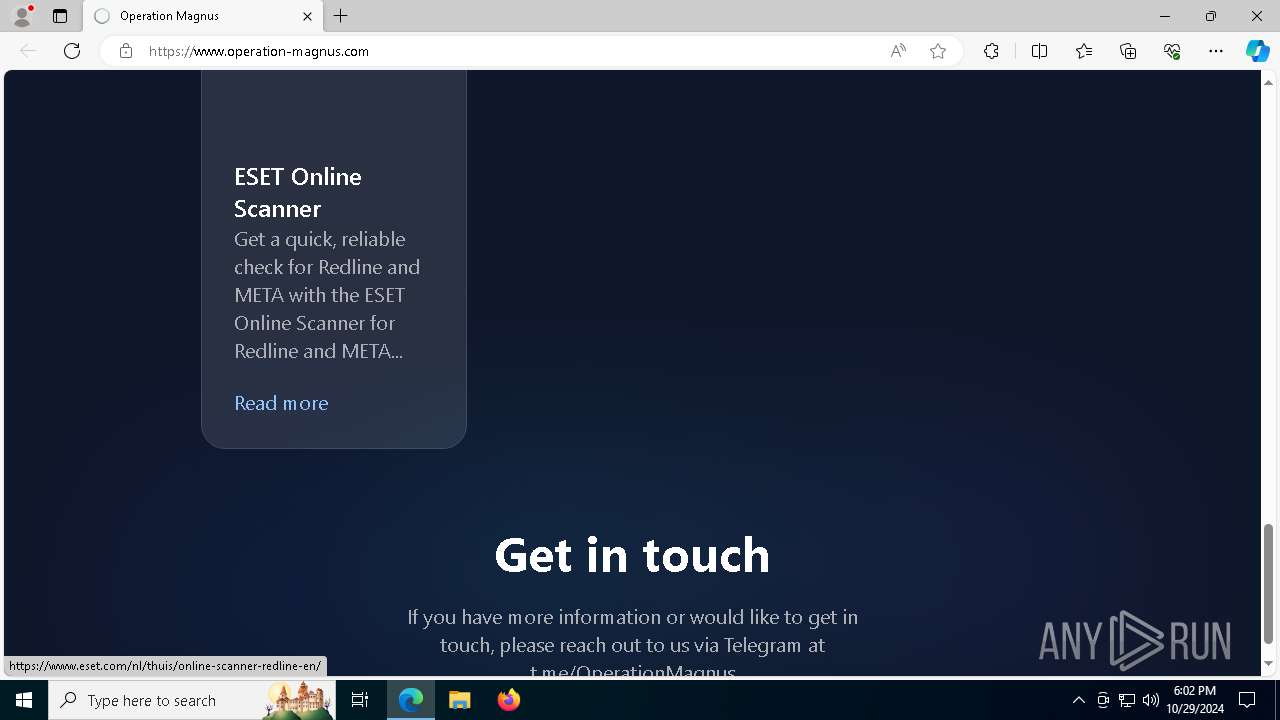Screen dimensions: 1280x720
Task: Open the network status tray icon
Action: click(x=1127, y=700)
